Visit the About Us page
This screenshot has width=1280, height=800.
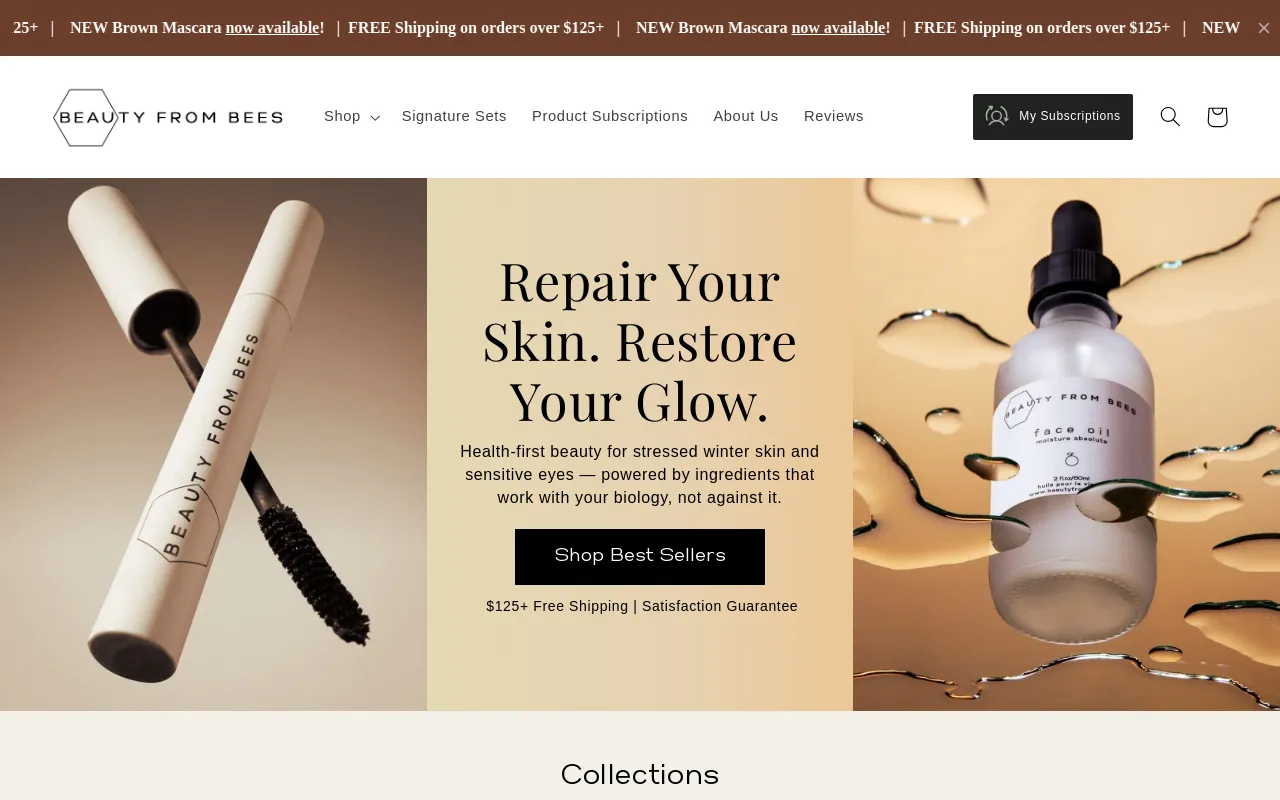point(746,116)
